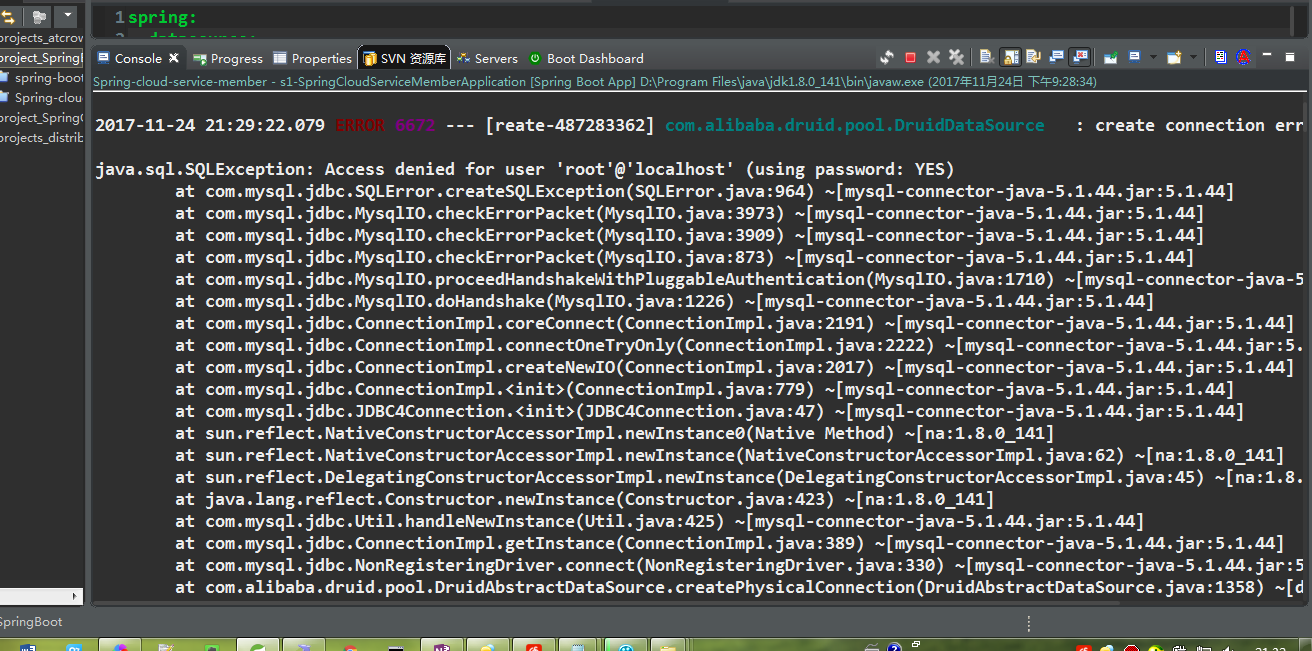Open the project explorer view menu dropdown
The height and width of the screenshot is (651, 1312).
click(66, 16)
